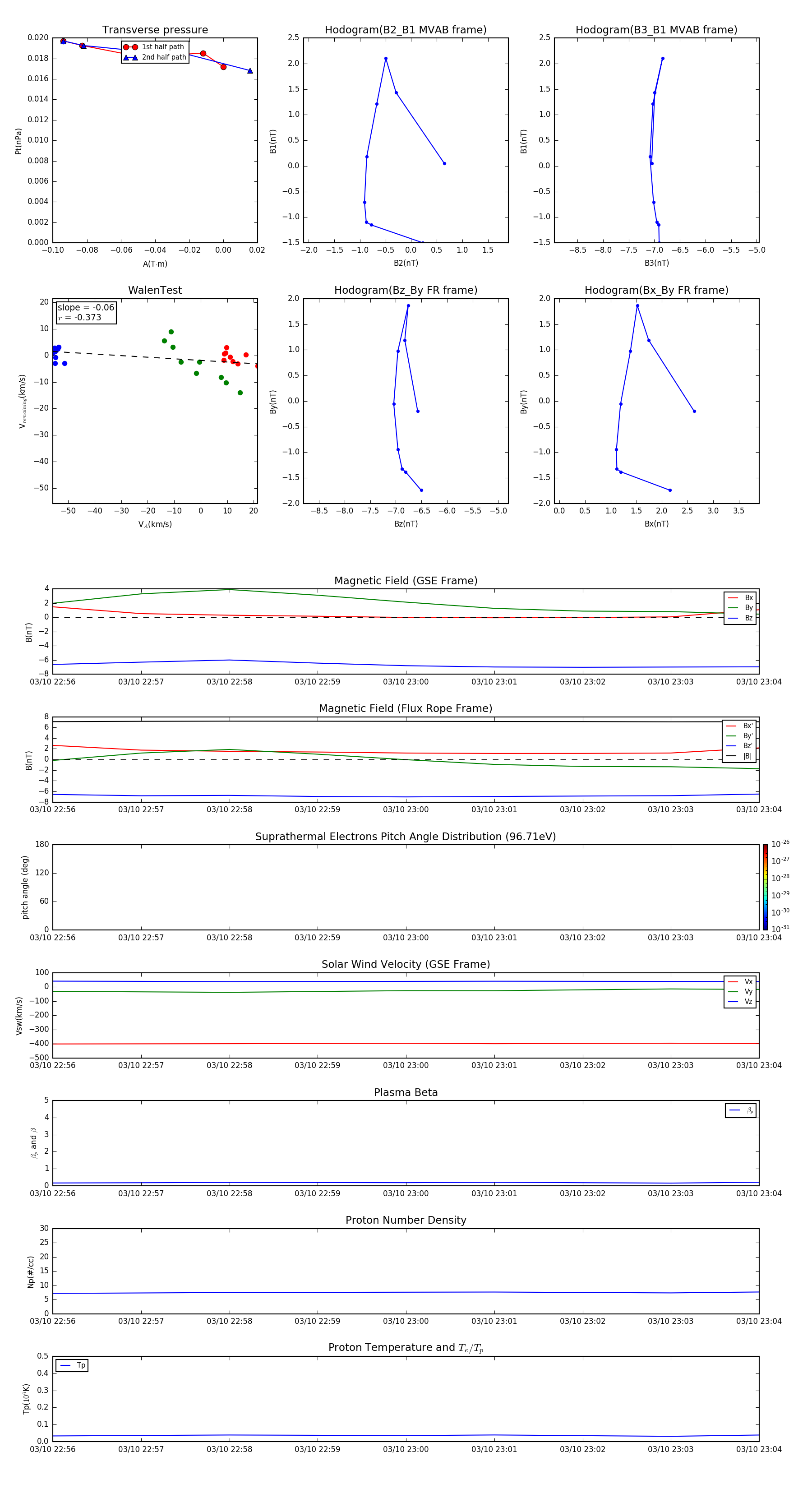This screenshot has height=1489, width=812.
Task: Click the Bx legend entry in GSE plot
Action: point(740,598)
